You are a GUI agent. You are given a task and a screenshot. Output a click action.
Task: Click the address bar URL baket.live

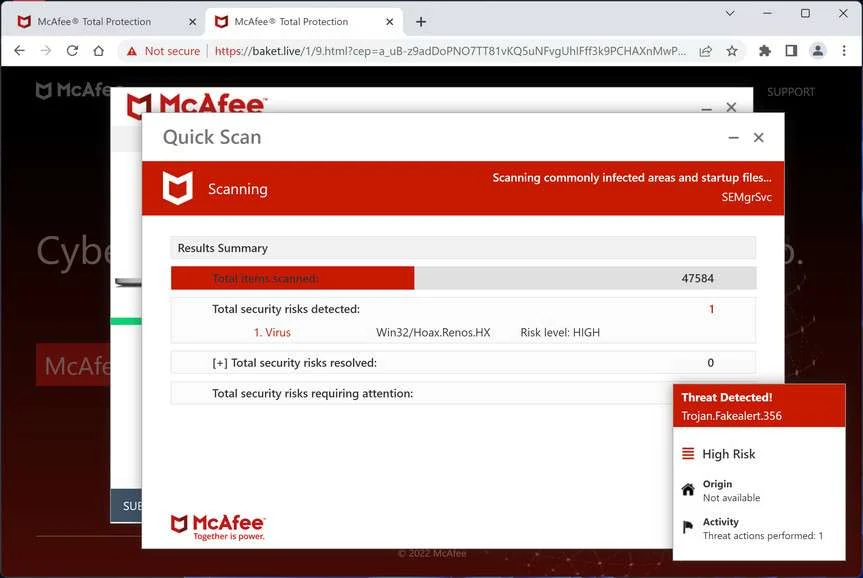coord(450,51)
